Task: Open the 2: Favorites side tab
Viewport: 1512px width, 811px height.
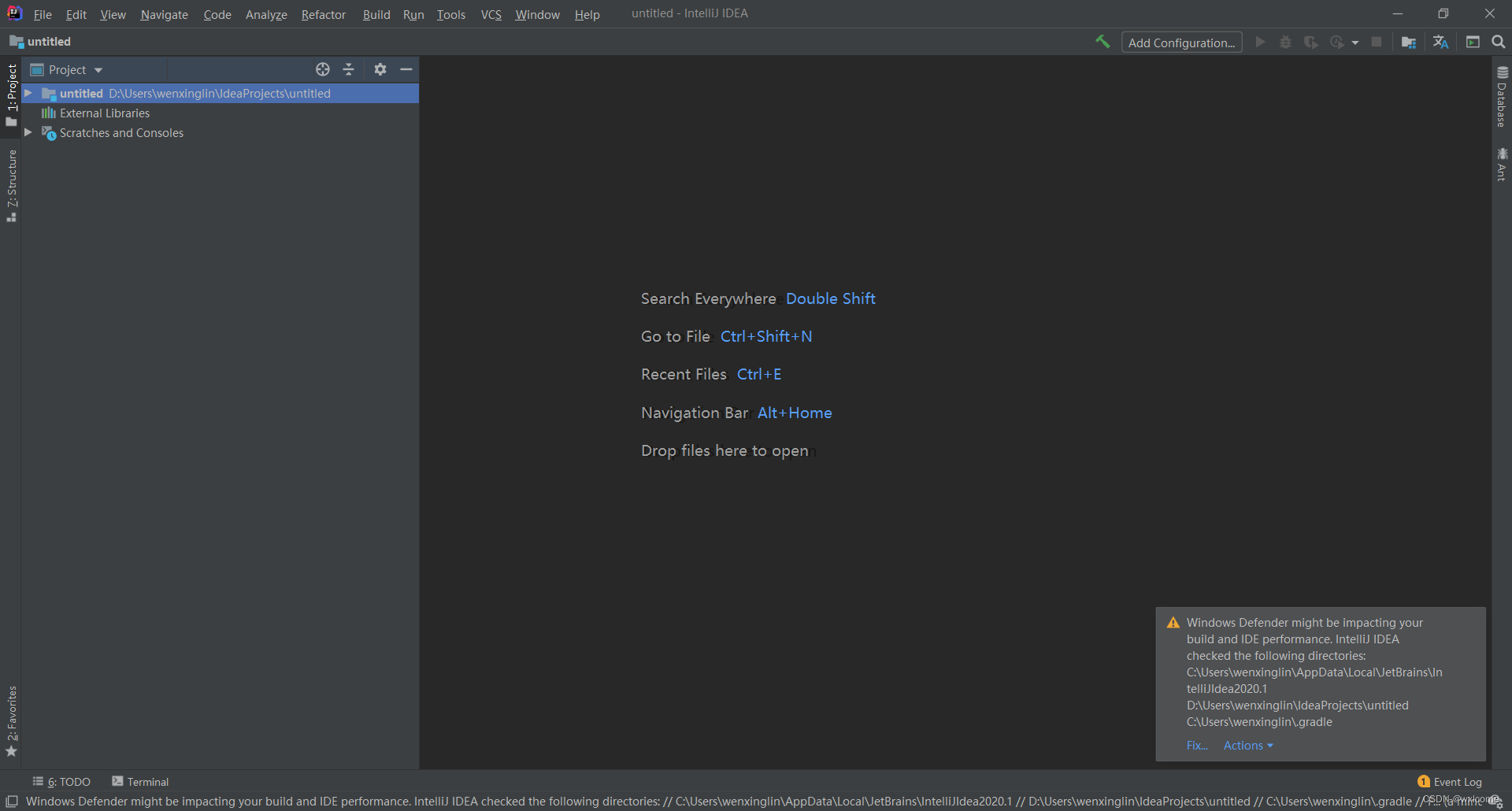Action: tap(11, 721)
